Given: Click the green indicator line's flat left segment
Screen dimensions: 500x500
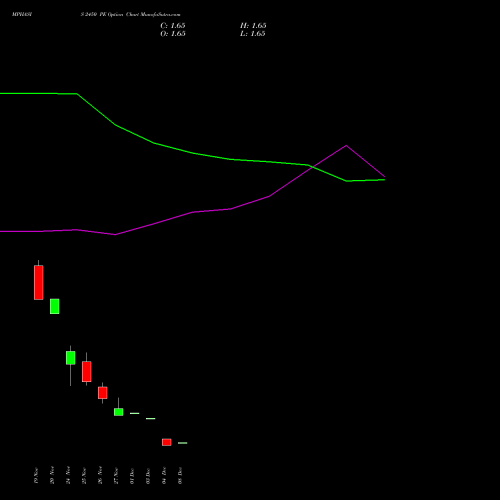Looking at the screenshot, I should click(x=38, y=94).
